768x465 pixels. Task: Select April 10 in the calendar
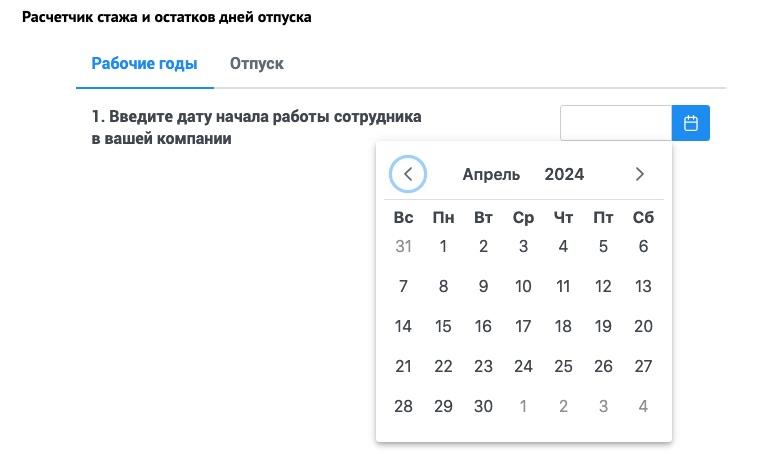coord(523,287)
